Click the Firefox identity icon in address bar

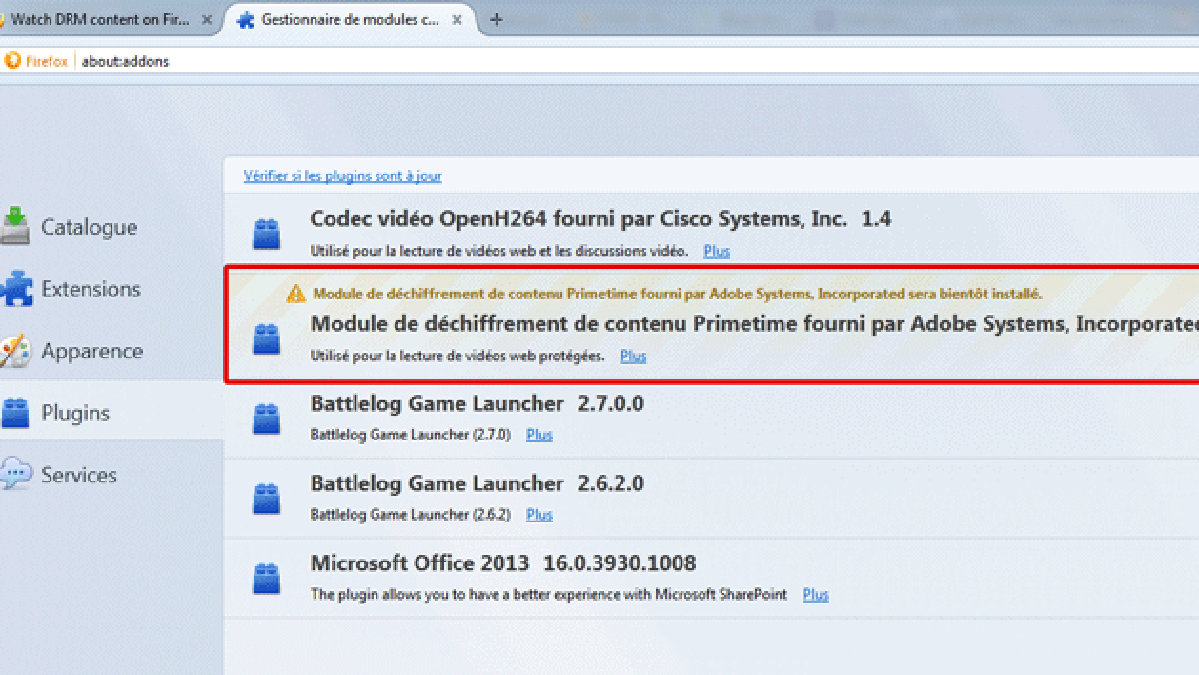coord(12,60)
